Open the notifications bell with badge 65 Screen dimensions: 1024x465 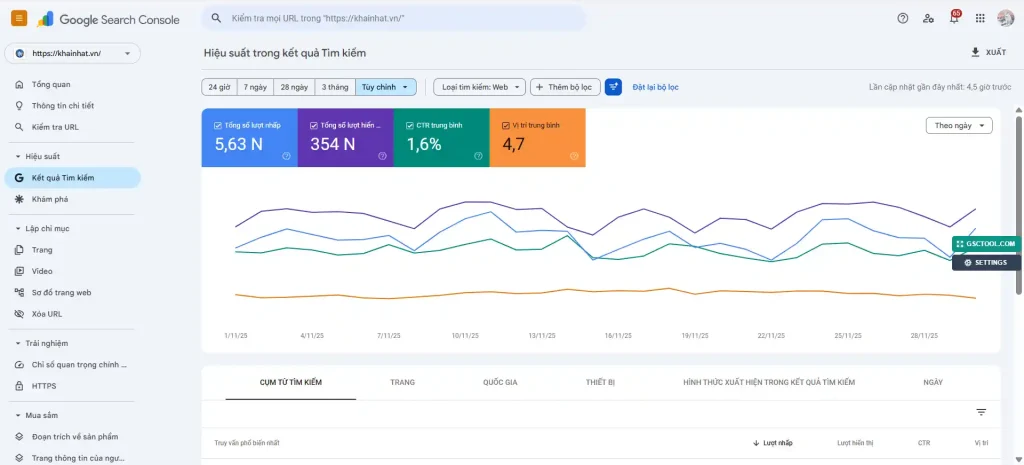coord(954,18)
